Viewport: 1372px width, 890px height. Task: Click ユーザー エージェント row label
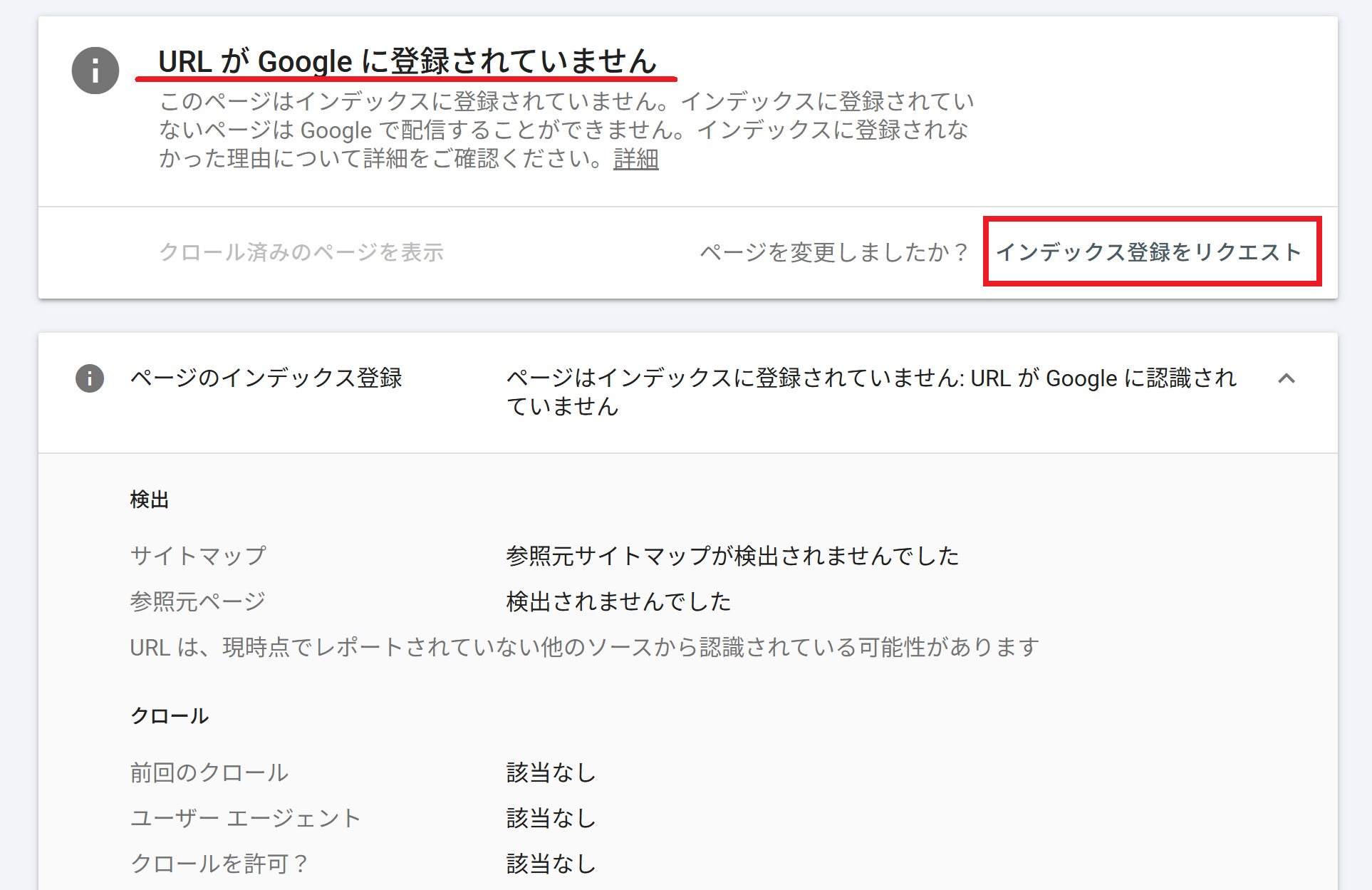point(245,818)
